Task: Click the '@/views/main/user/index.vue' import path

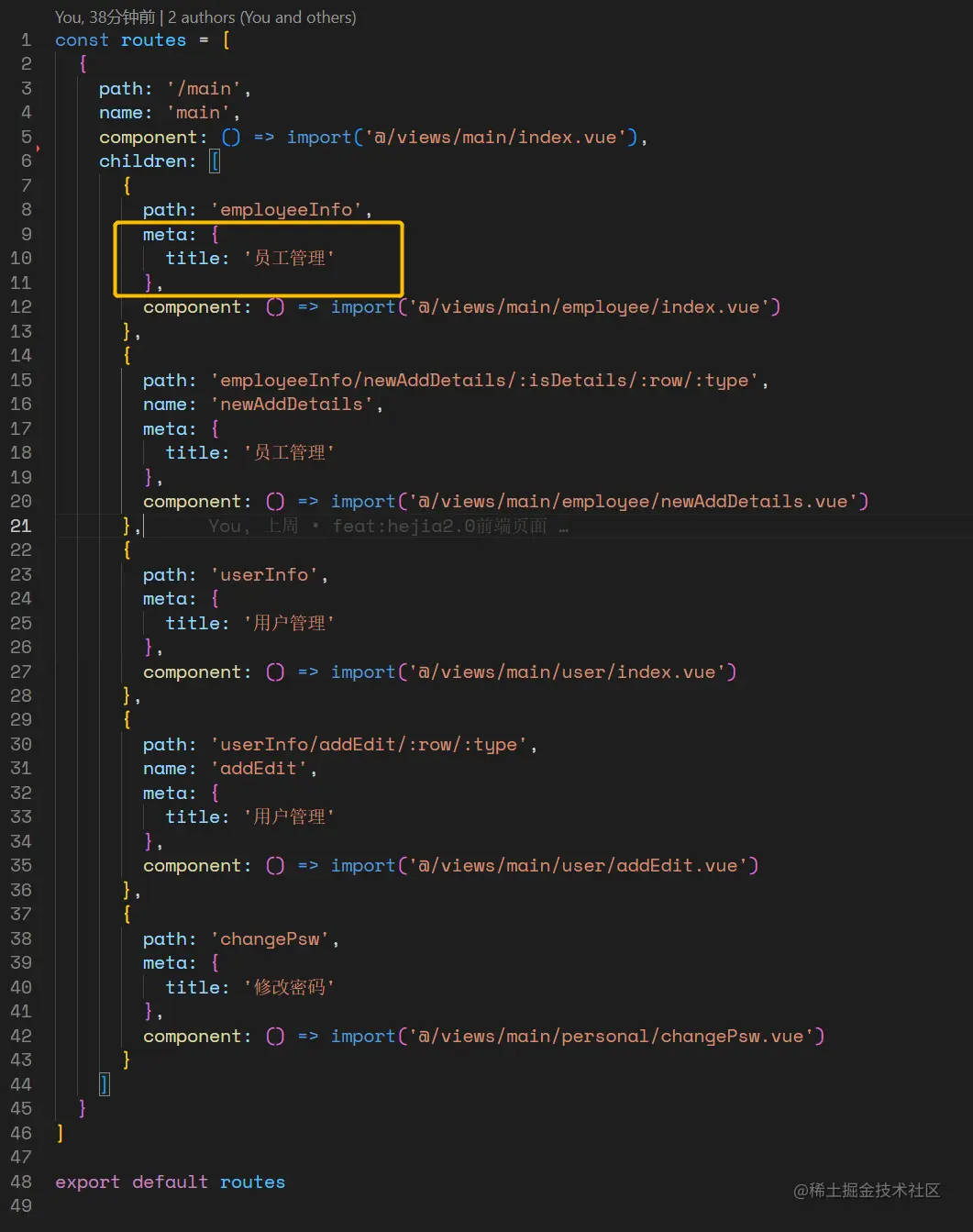Action: (568, 672)
